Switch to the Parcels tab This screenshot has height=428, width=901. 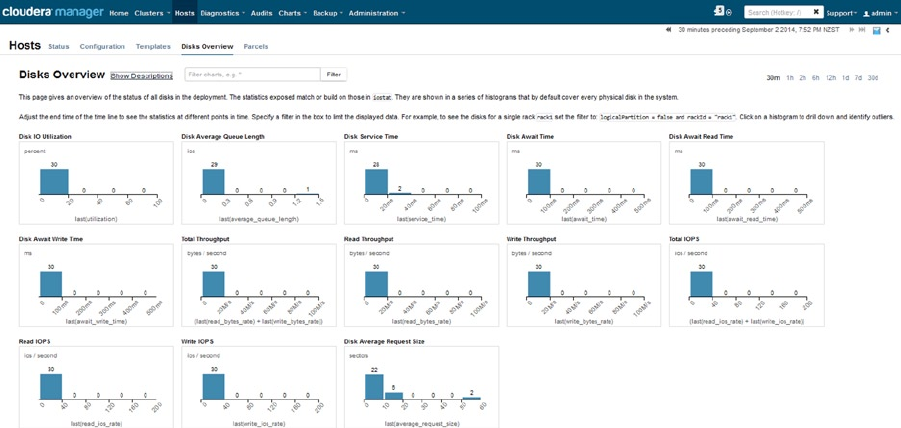click(256, 47)
